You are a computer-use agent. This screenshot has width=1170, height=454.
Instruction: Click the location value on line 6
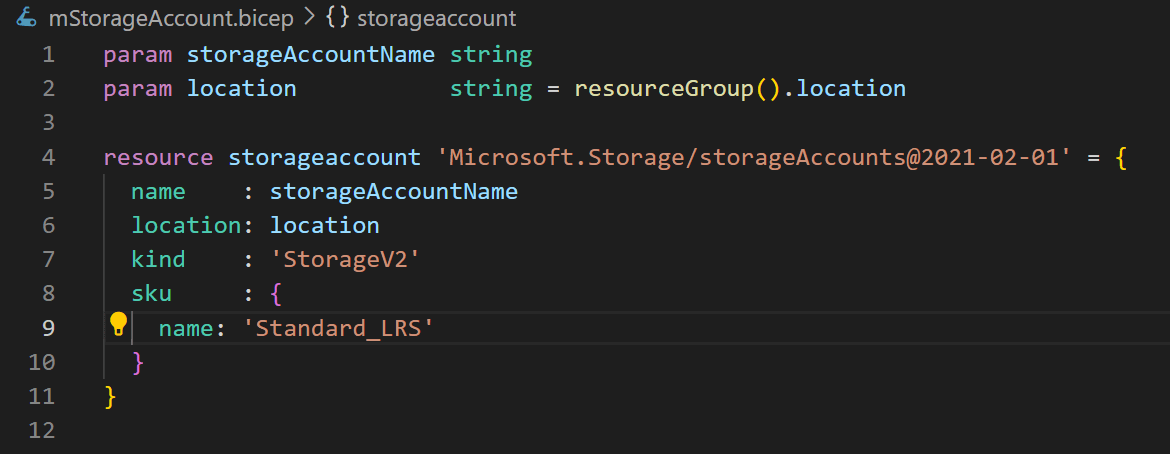(325, 226)
